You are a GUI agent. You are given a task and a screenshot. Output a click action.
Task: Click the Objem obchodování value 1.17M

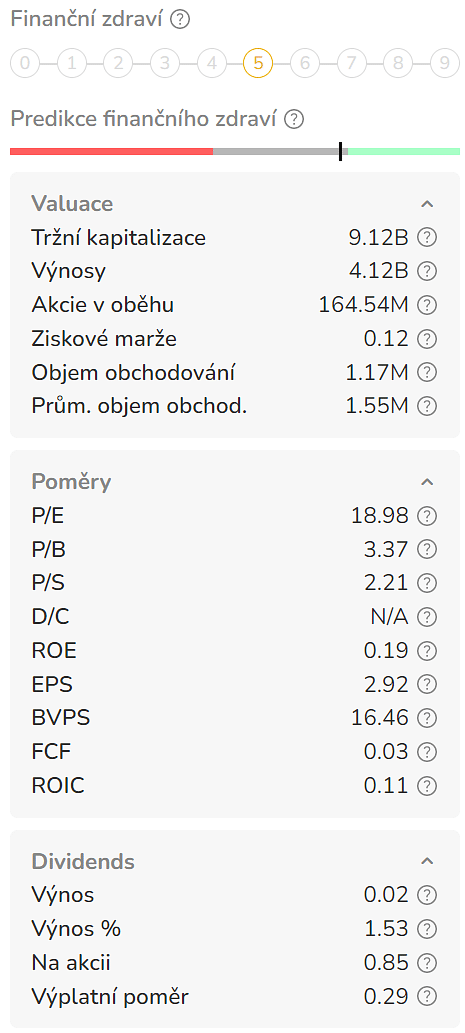(377, 373)
